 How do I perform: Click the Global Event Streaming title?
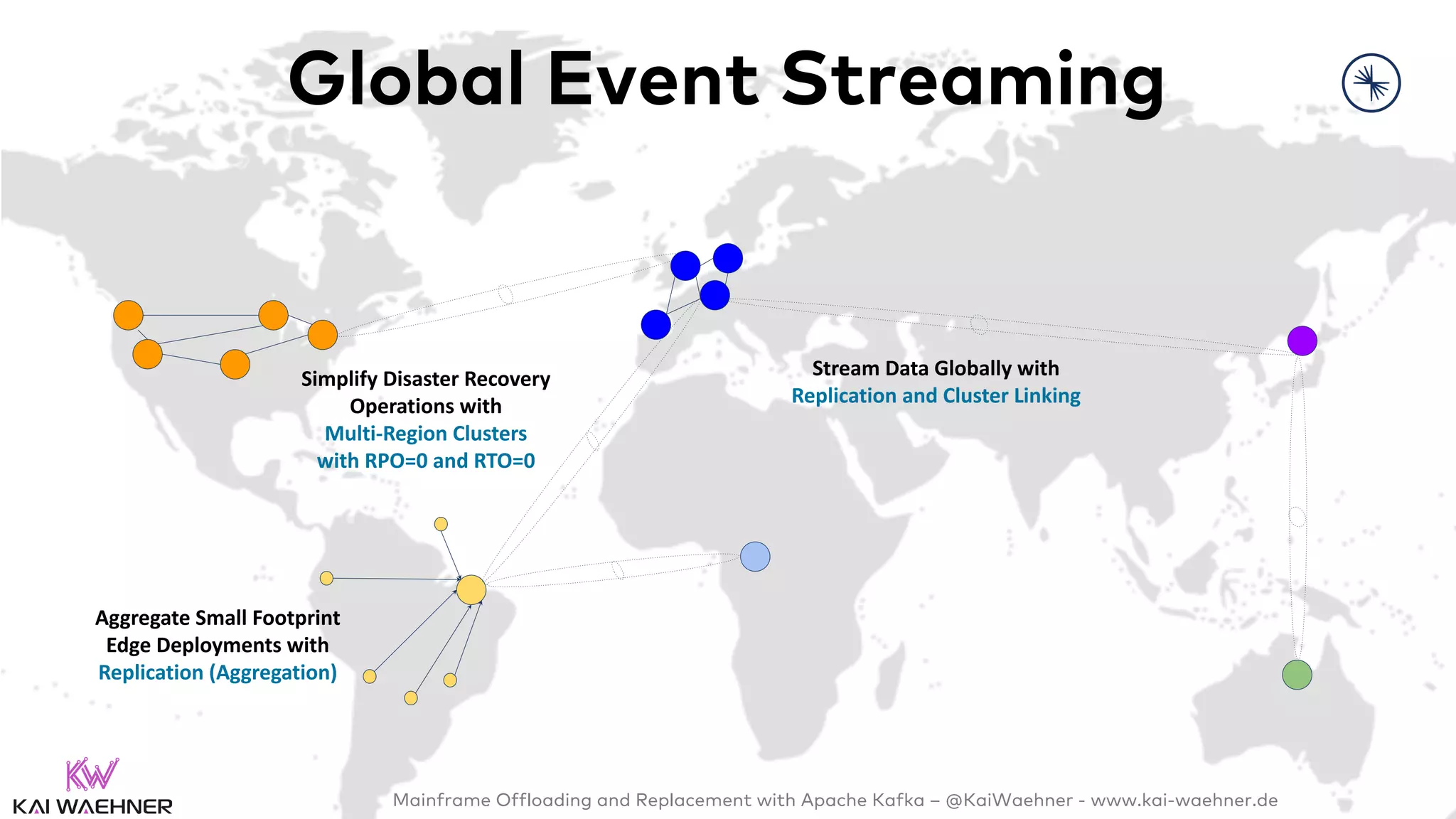725,78
